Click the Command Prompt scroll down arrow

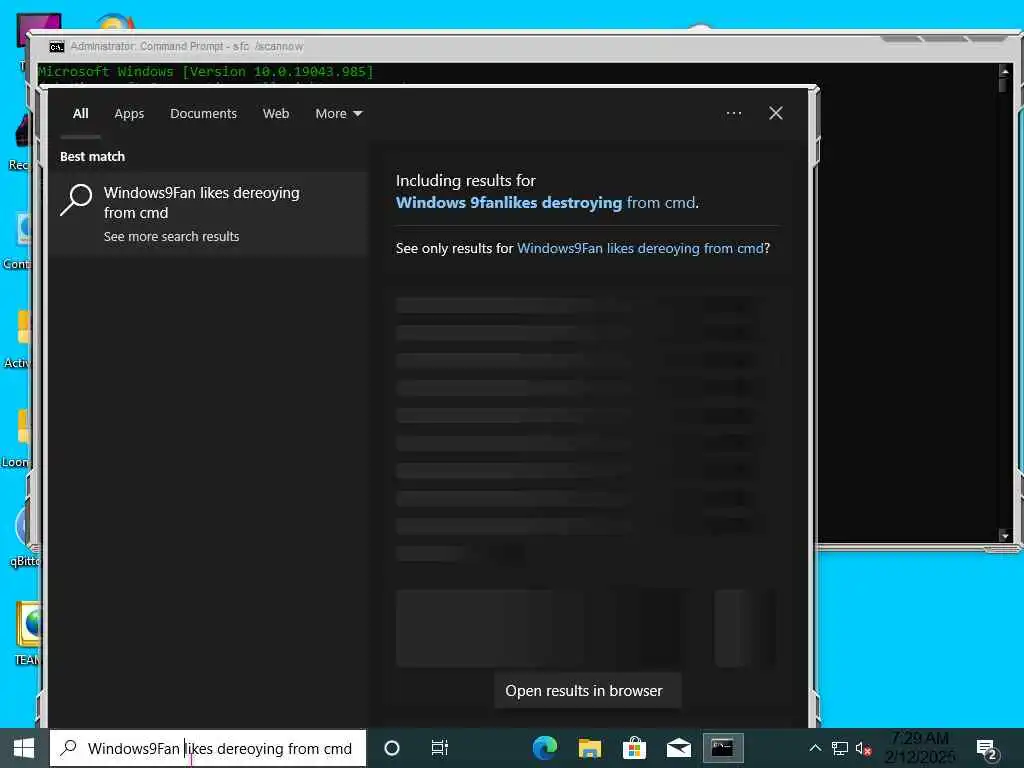(1004, 536)
